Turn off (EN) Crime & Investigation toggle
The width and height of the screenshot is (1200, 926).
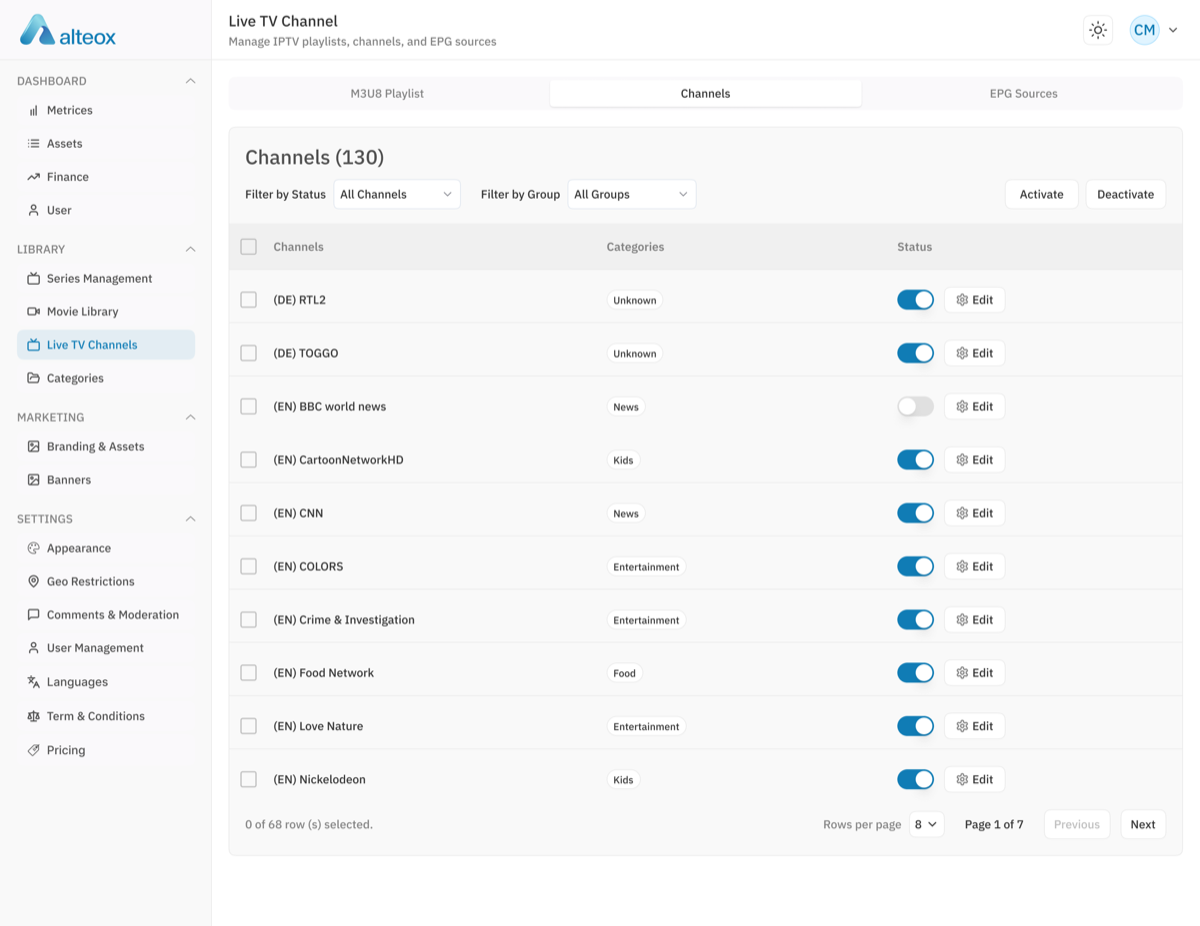(x=915, y=620)
